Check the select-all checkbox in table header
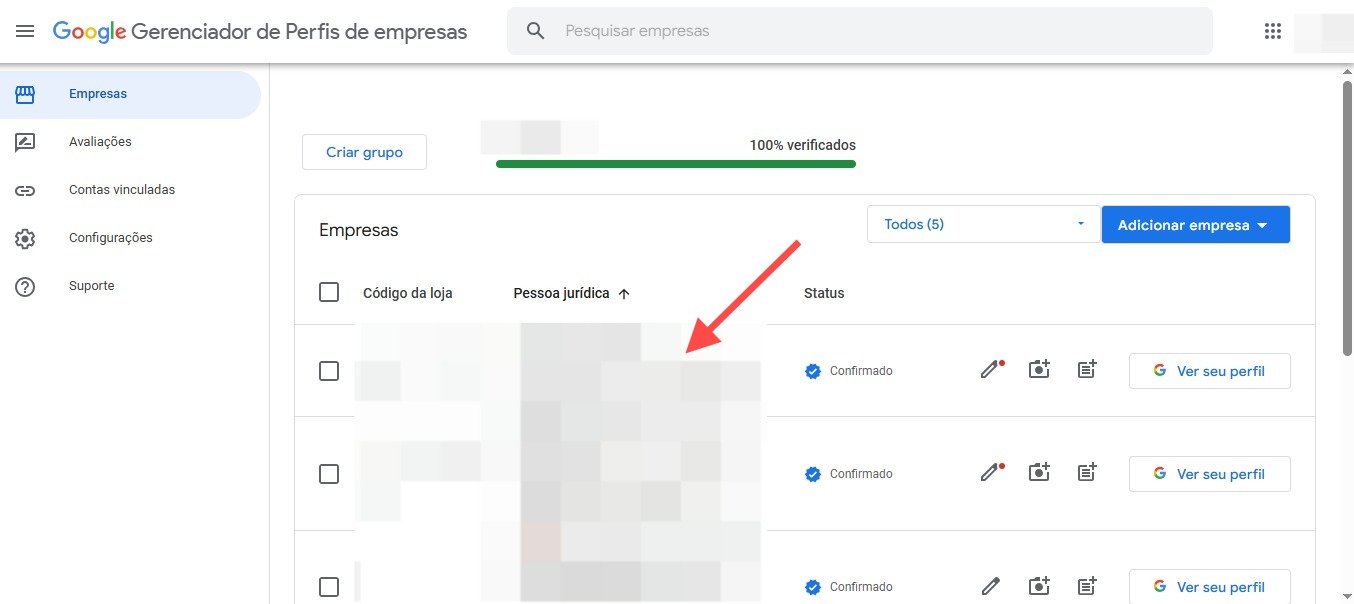 [x=329, y=292]
